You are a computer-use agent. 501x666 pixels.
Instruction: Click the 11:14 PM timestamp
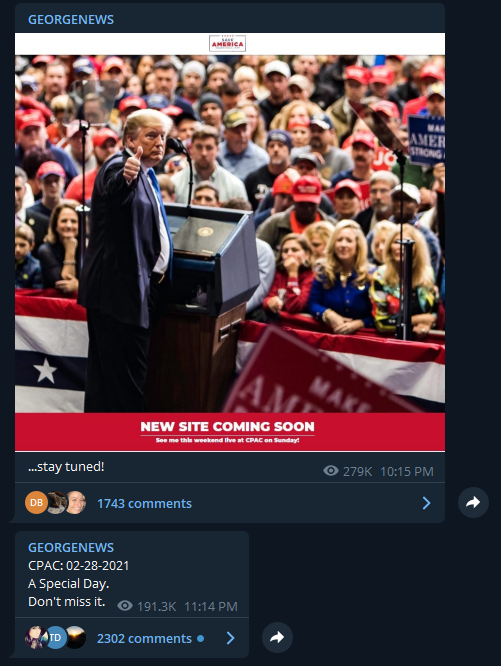[211, 607]
